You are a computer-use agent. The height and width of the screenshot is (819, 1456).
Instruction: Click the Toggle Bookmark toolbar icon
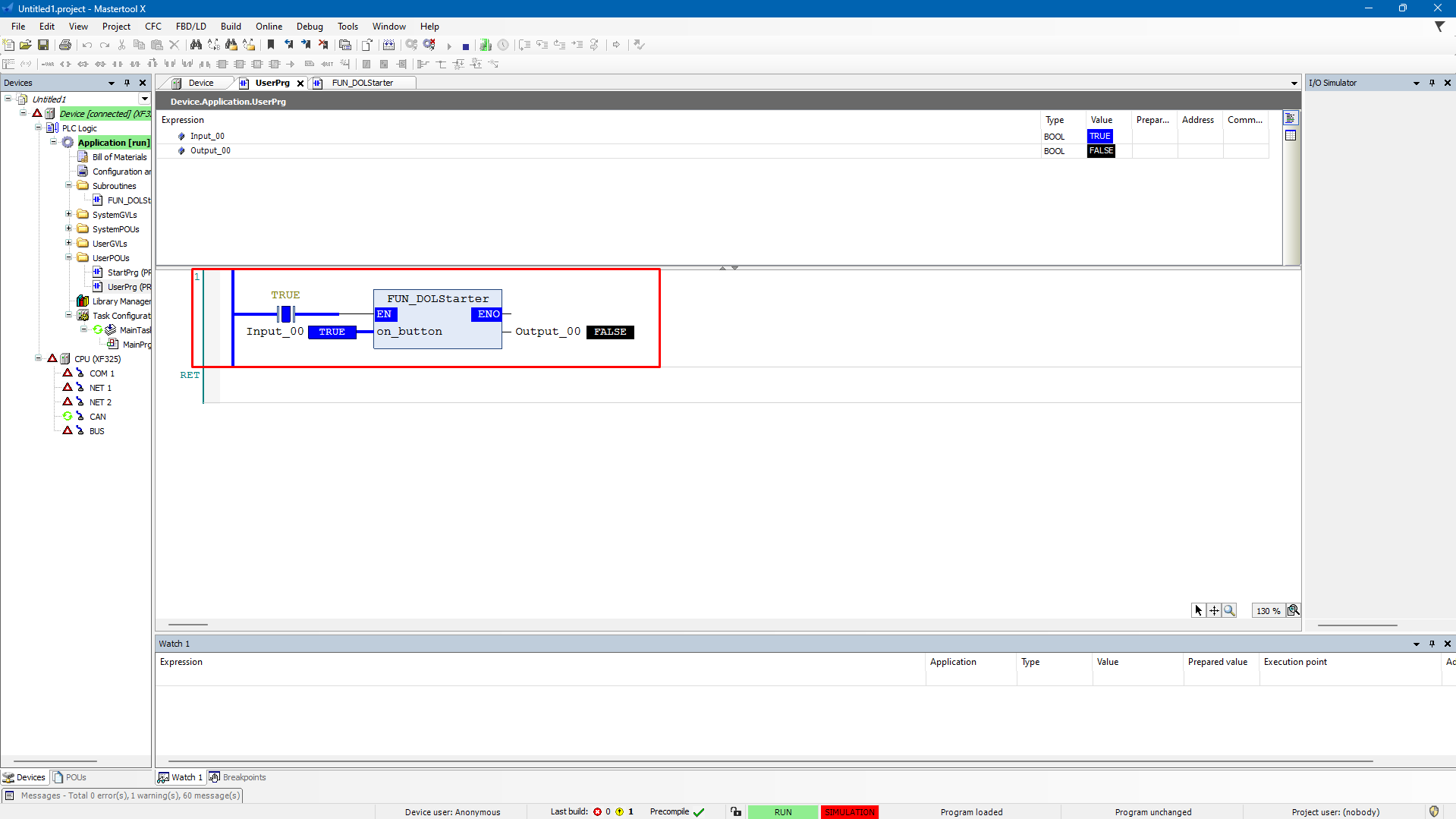(x=271, y=45)
